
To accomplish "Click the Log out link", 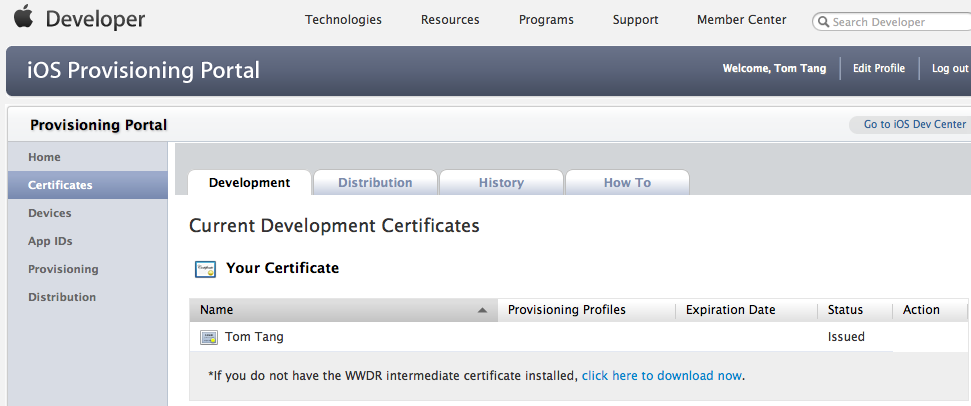I will pyautogui.click(x=949, y=69).
